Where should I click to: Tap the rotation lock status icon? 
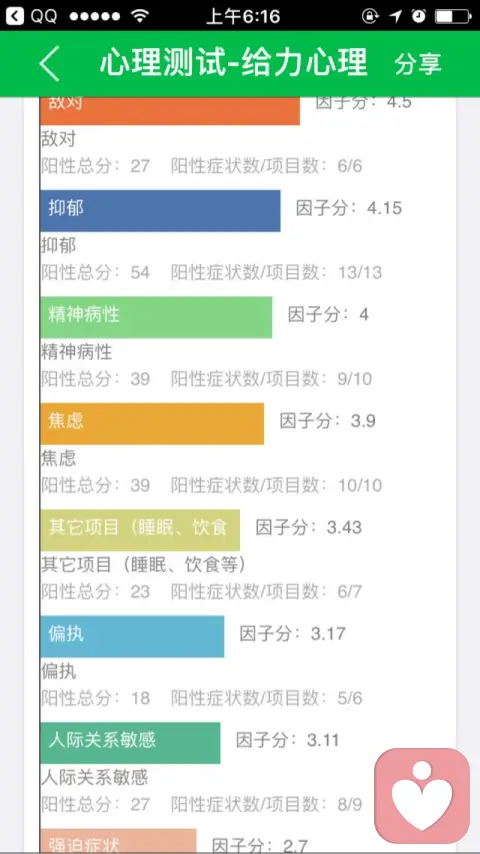click(370, 16)
